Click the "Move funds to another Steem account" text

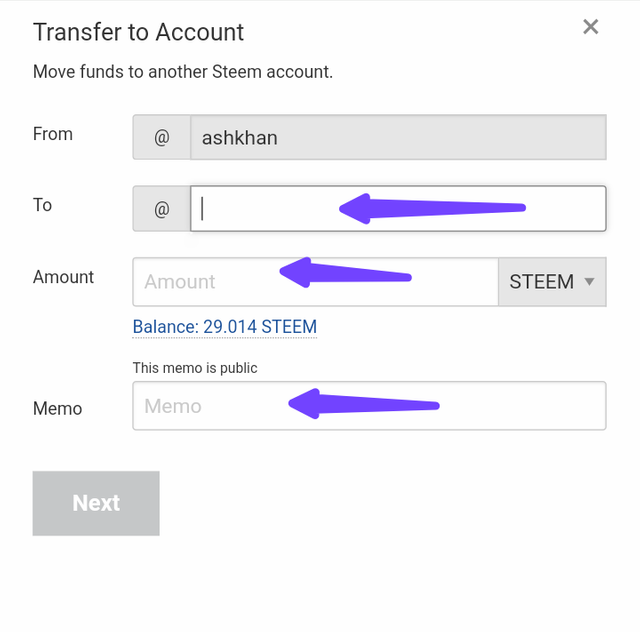pyautogui.click(x=183, y=72)
